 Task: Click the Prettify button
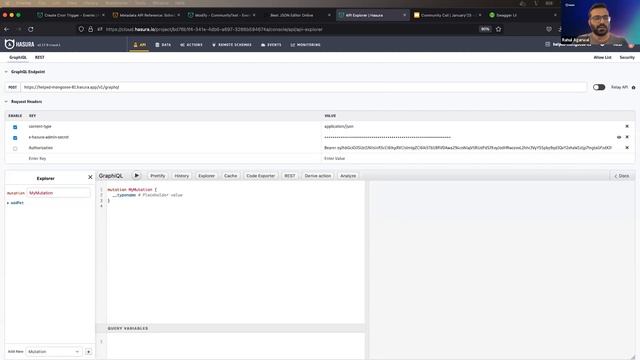tap(158, 176)
